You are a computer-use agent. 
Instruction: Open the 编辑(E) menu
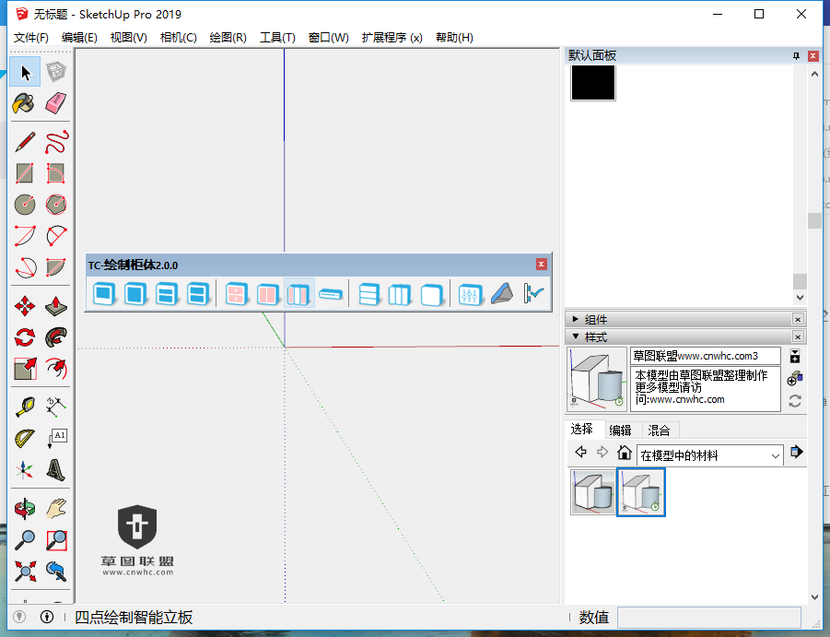tap(79, 38)
